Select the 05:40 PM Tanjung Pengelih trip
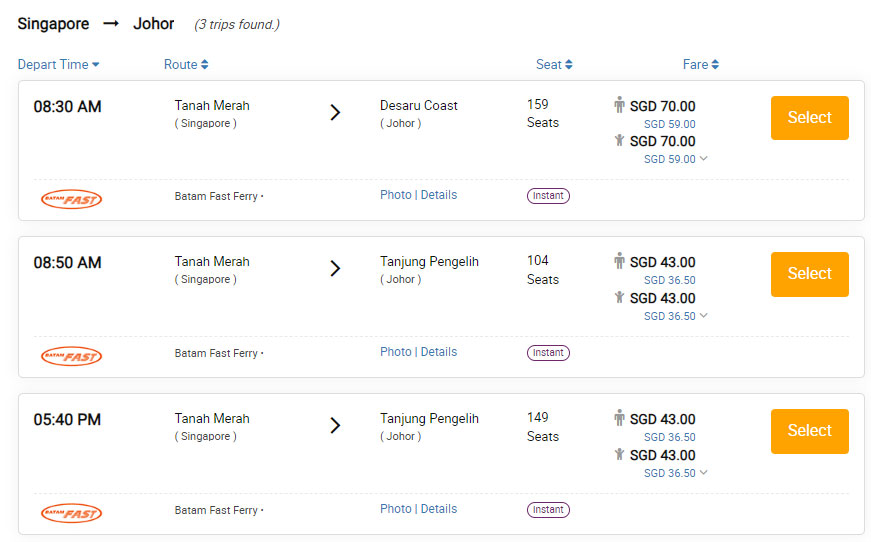This screenshot has height=542, width=871. coord(809,431)
